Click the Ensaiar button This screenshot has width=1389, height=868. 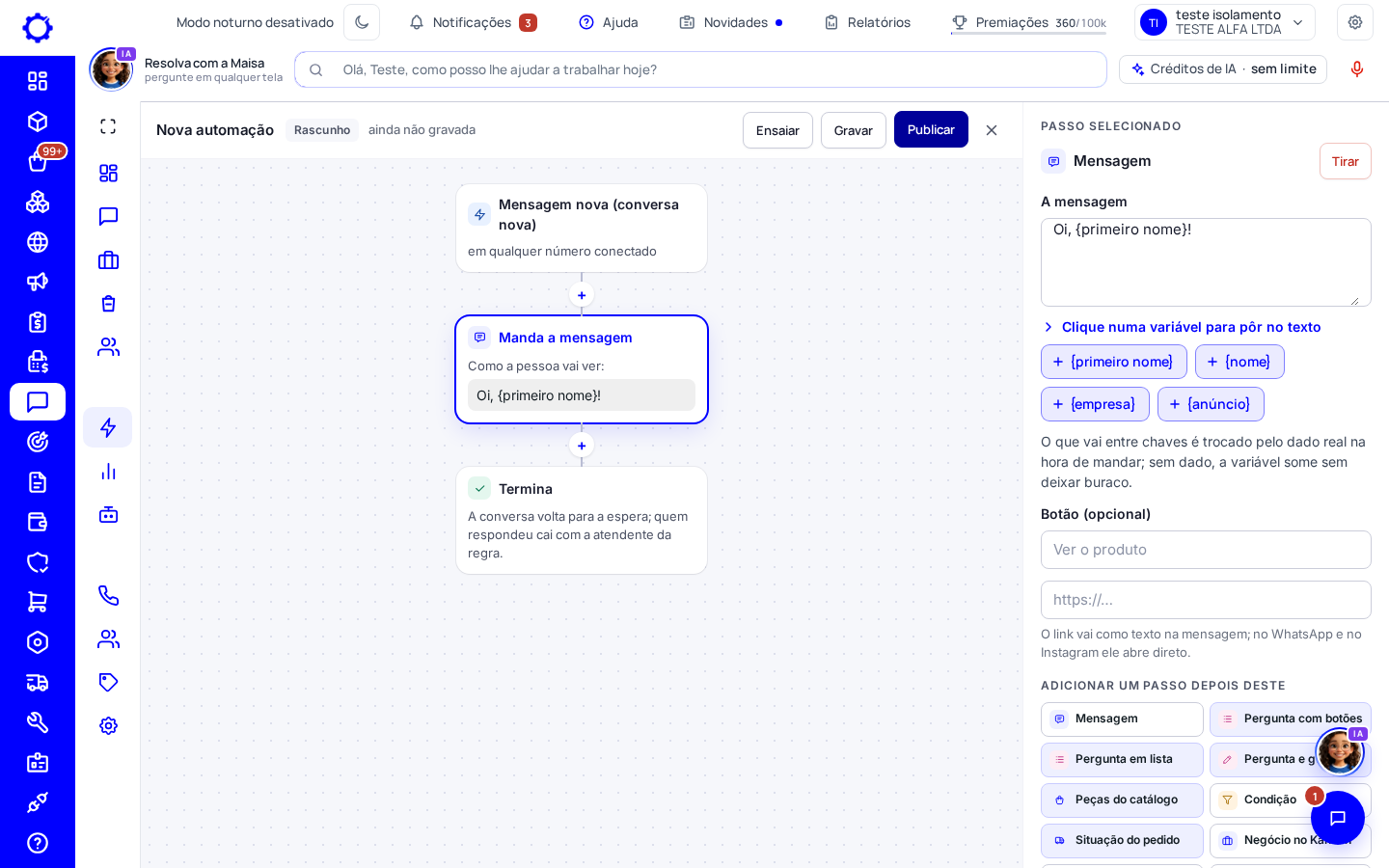777,130
